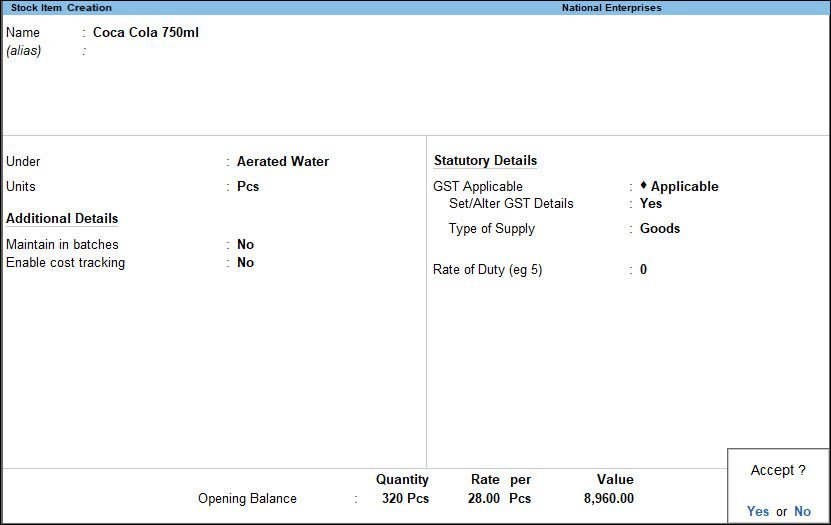Toggle the Set/Alter GST Details value
The height and width of the screenshot is (525, 831).
(x=651, y=203)
